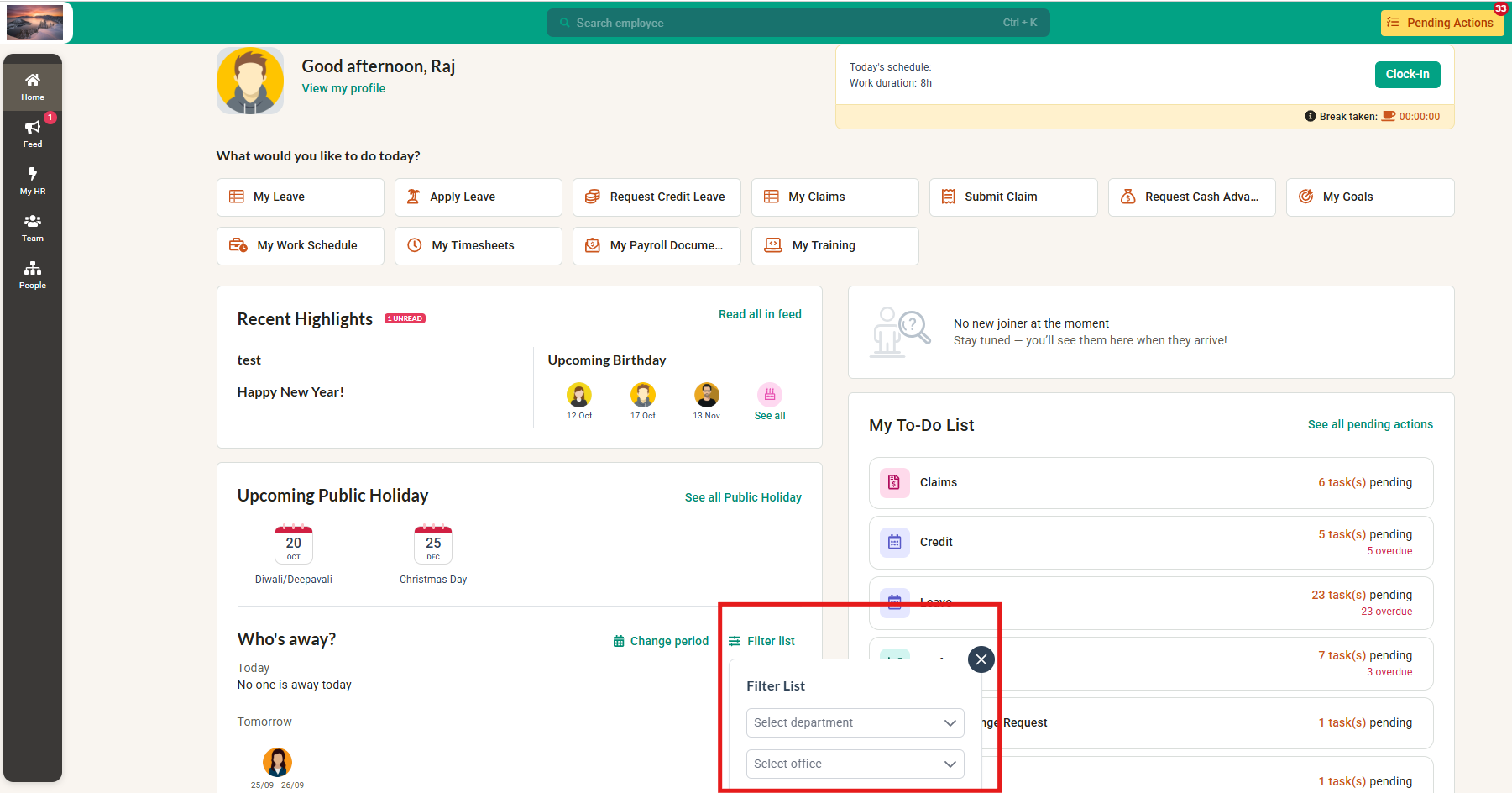Click the See all birthdays cake icon

[769, 395]
